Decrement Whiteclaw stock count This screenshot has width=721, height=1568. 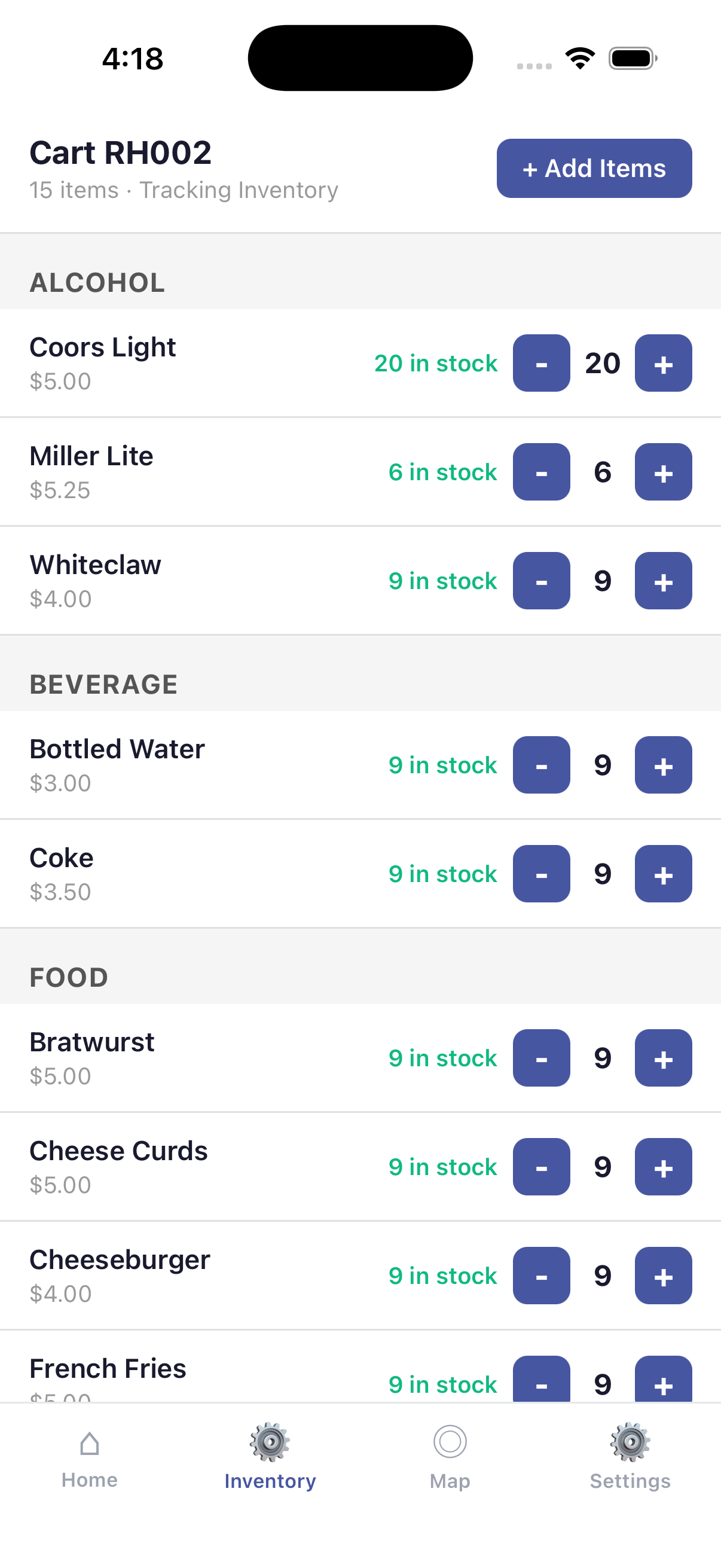[541, 581]
